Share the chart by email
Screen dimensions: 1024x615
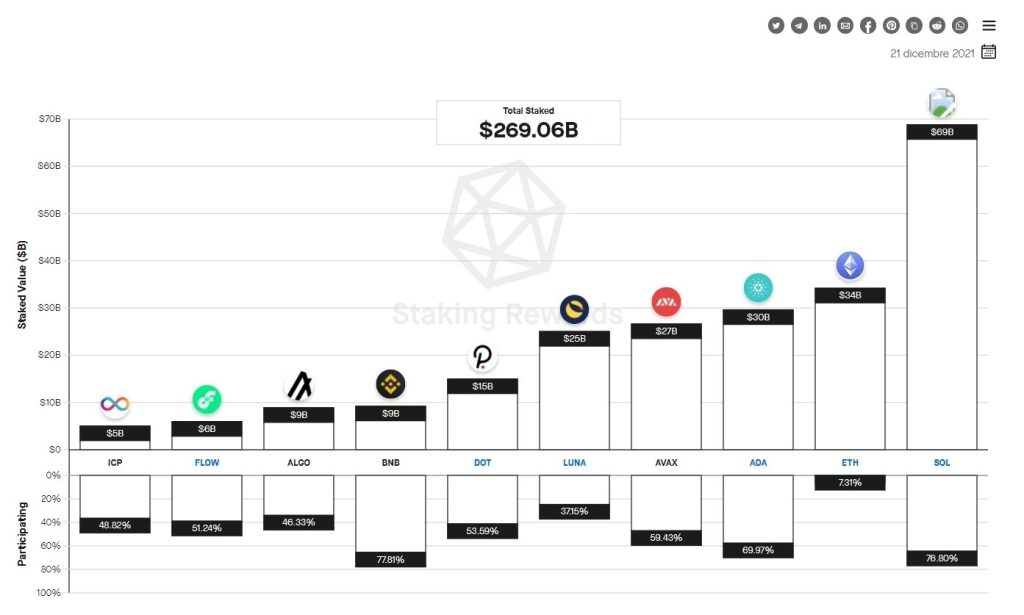(845, 26)
